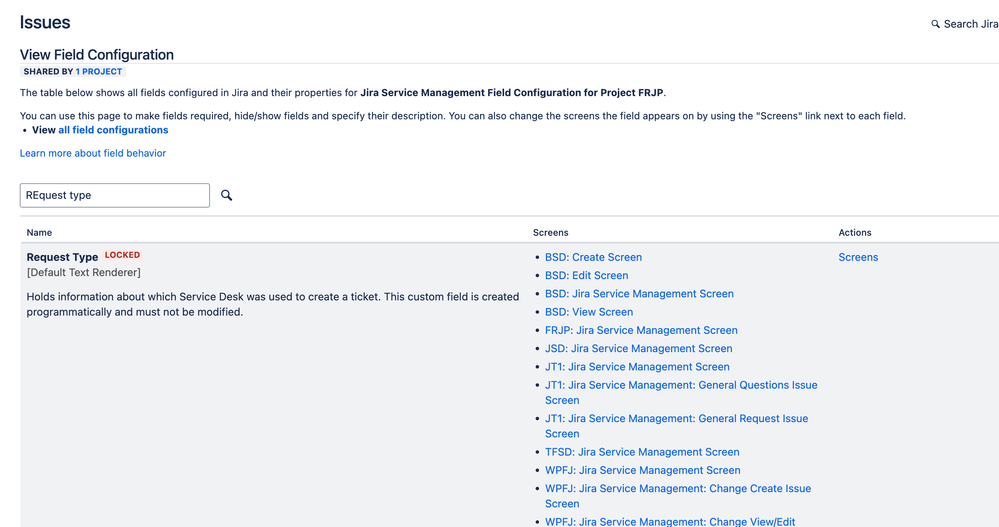Image resolution: width=999 pixels, height=527 pixels.
Task: Open 'BSD: Create Screen' link
Action: click(593, 257)
